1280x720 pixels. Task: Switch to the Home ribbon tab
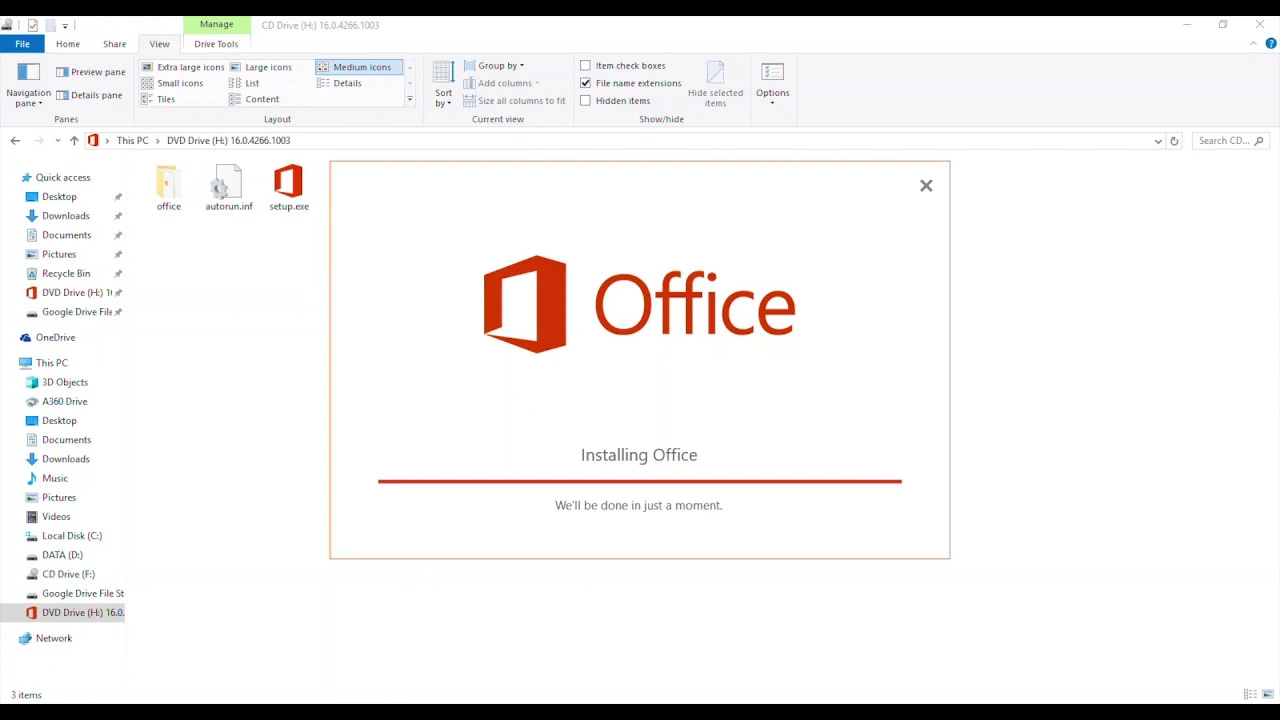point(68,44)
